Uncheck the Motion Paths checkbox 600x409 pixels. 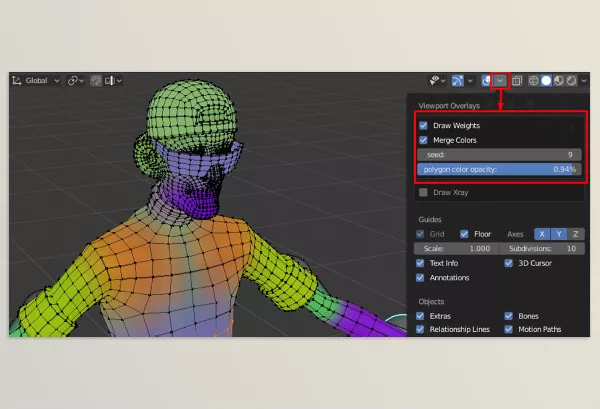[x=509, y=329]
